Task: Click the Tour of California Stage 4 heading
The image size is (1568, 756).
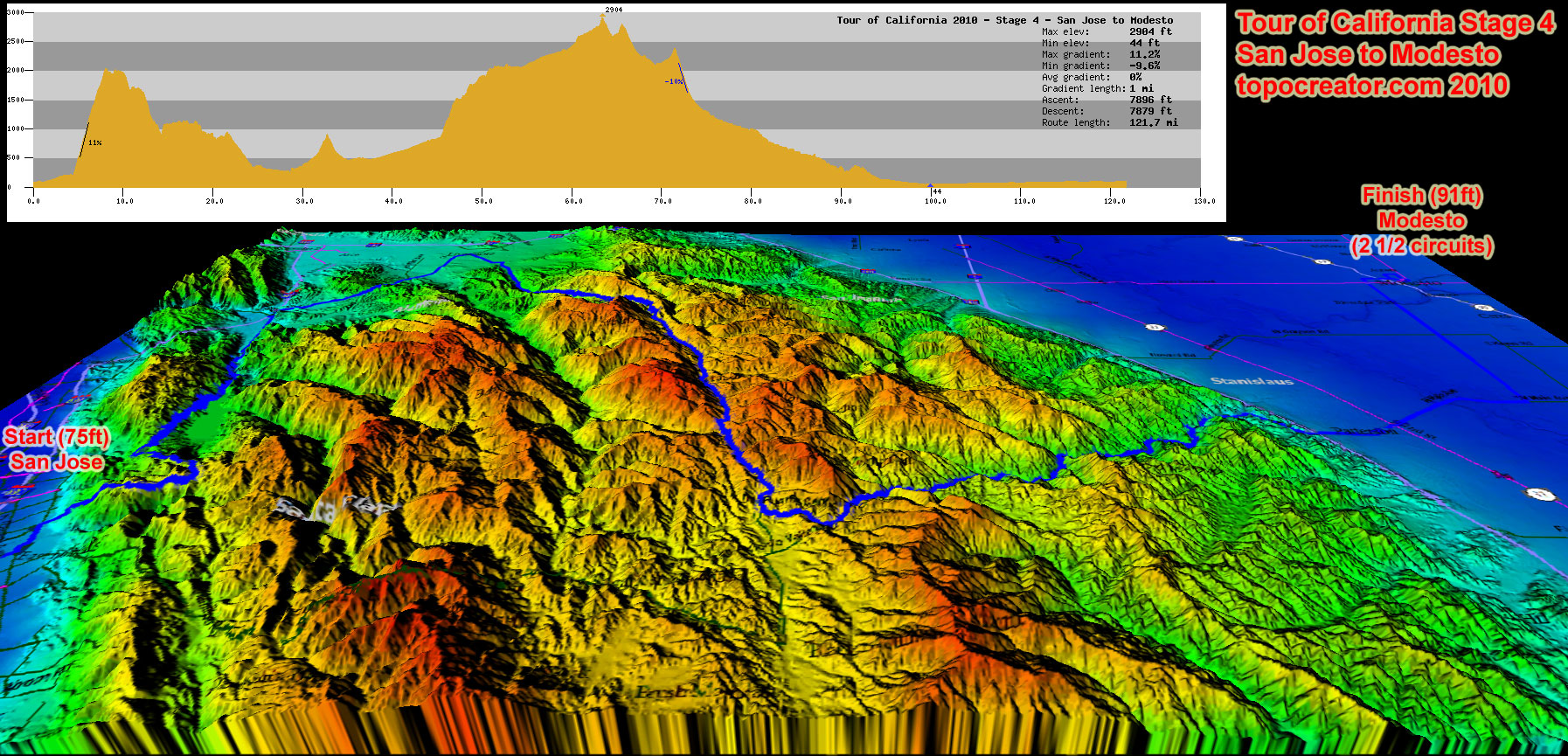Action: pos(1395,23)
